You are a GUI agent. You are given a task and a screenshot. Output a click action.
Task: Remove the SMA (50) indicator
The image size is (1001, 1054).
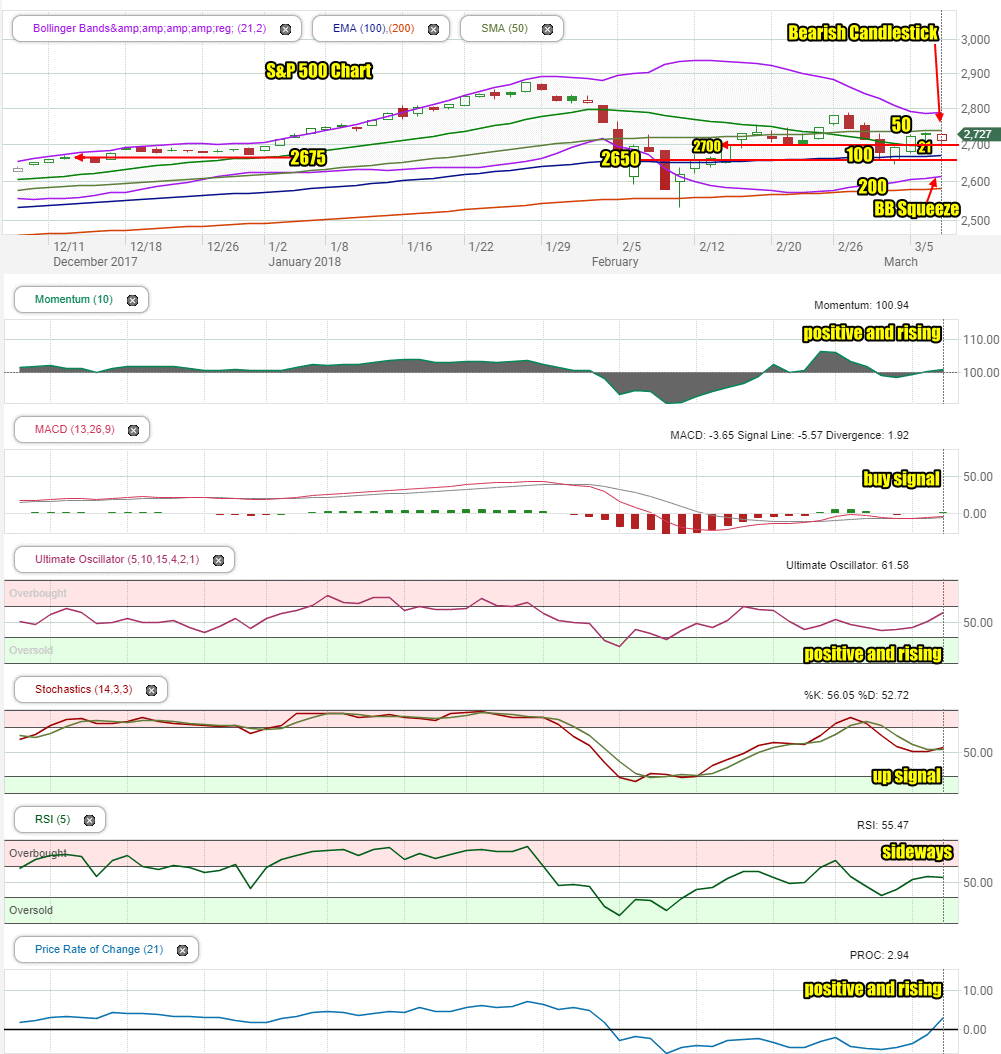547,29
